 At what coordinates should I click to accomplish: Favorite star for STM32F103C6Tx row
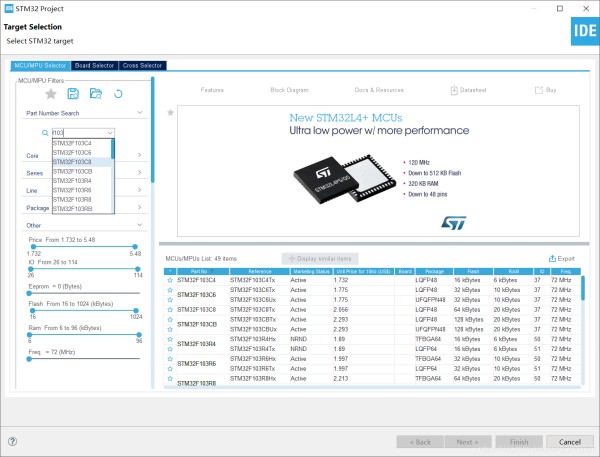[x=170, y=290]
